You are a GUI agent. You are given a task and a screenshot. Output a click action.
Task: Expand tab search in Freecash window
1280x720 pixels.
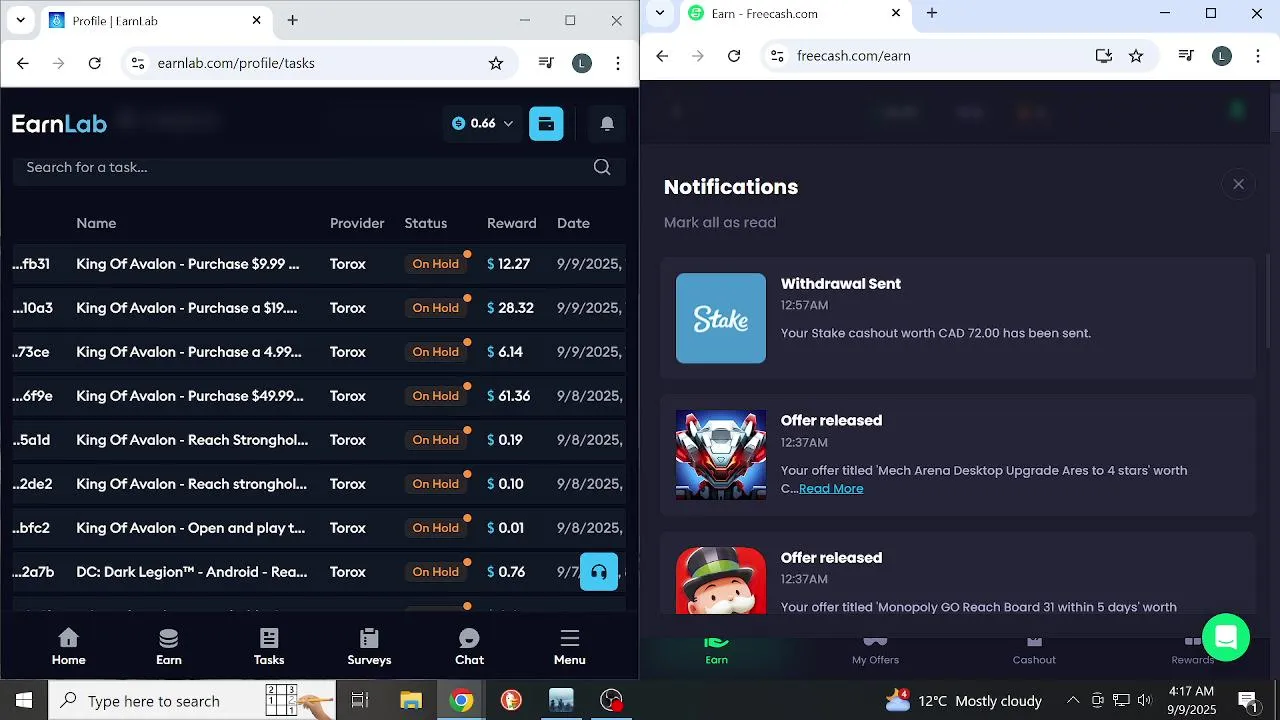tap(660, 13)
